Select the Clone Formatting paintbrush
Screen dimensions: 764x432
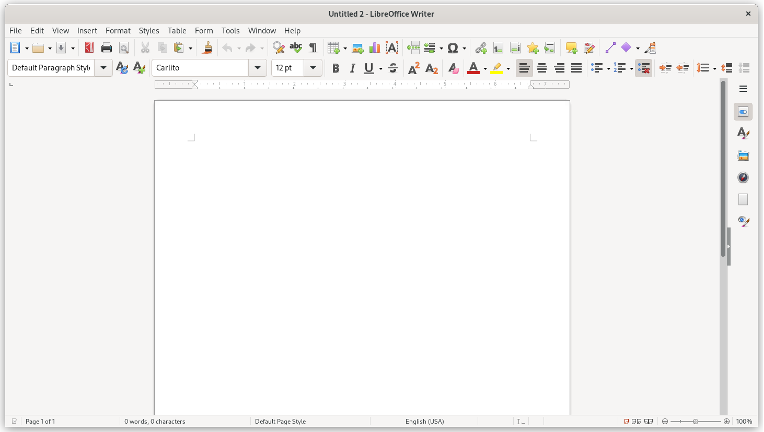click(207, 47)
